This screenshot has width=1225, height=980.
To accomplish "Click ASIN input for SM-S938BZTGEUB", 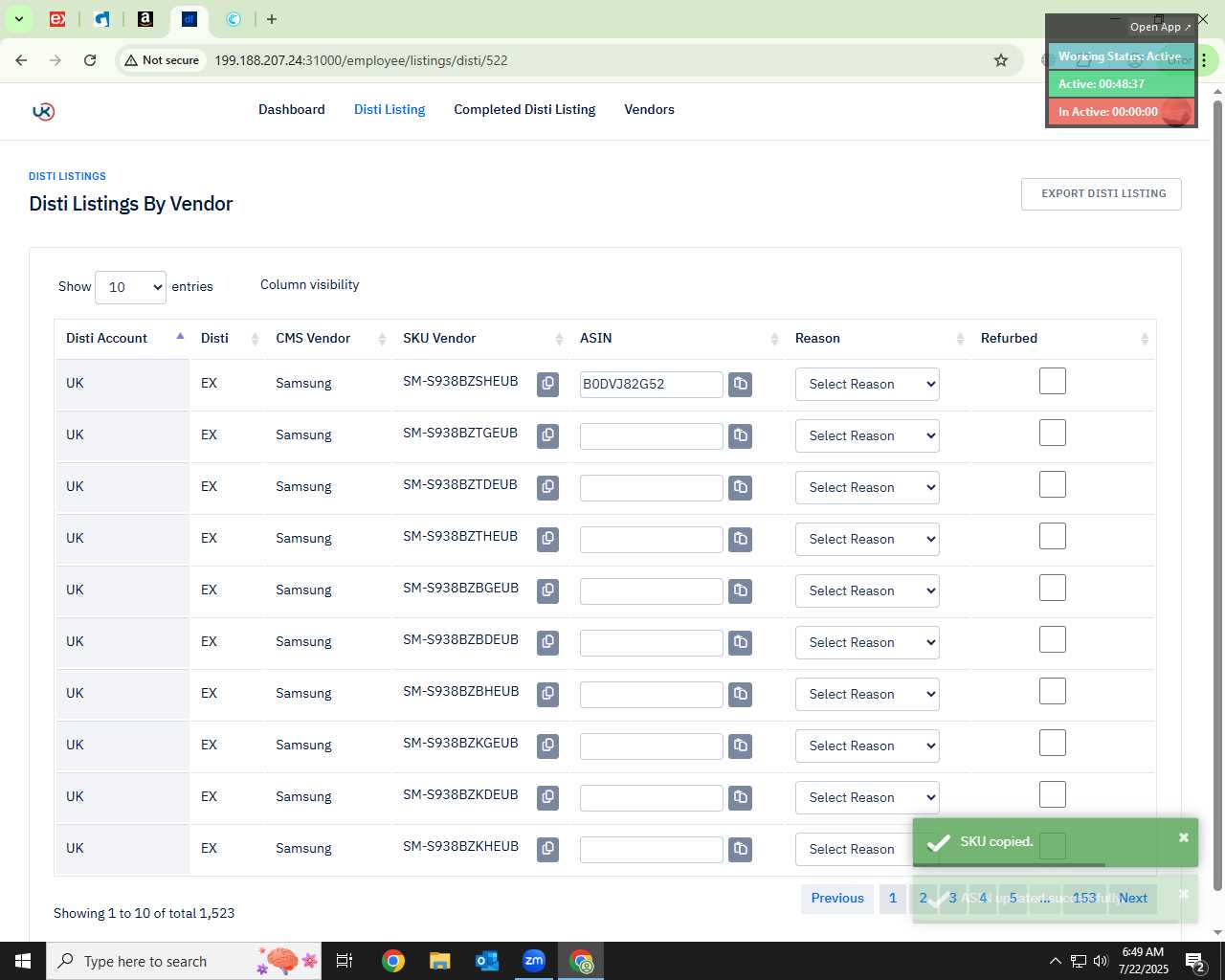I will coord(652,435).
